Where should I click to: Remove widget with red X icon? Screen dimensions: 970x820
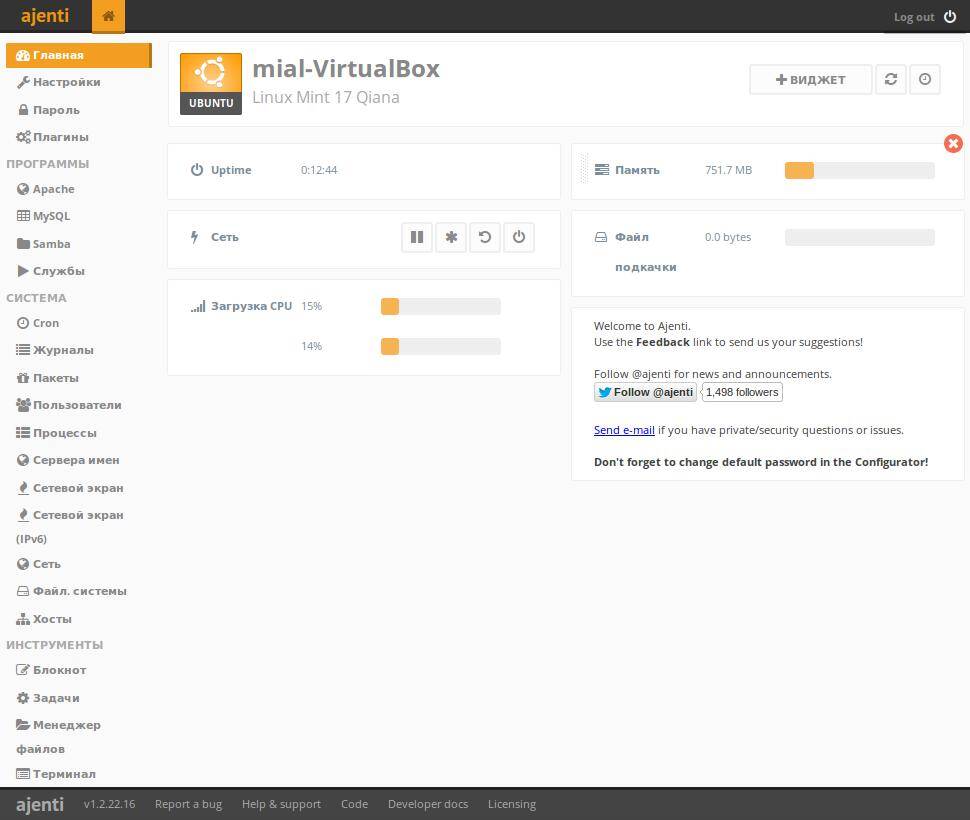[953, 143]
